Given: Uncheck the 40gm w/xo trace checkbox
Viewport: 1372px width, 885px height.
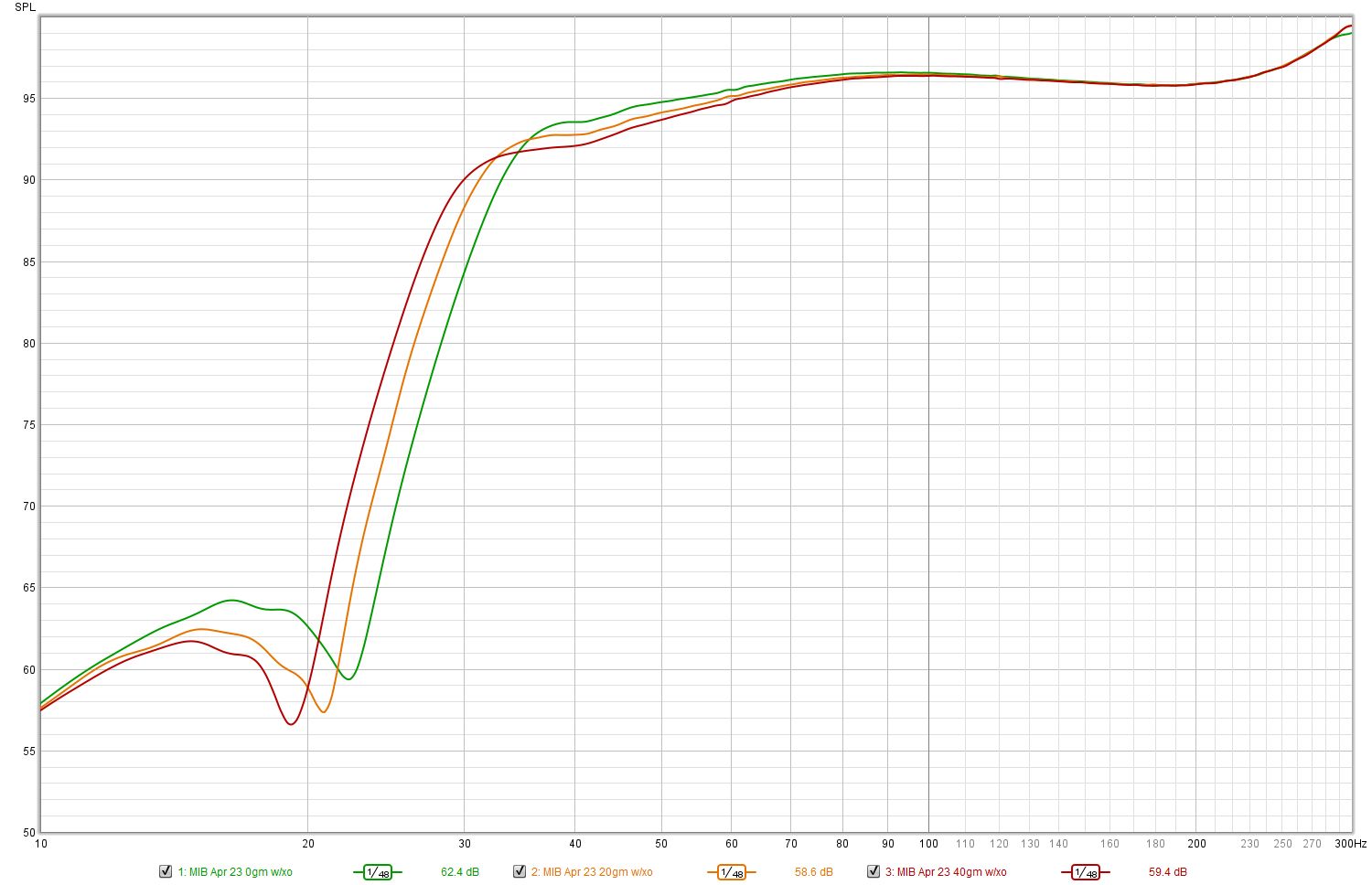Looking at the screenshot, I should point(874,871).
